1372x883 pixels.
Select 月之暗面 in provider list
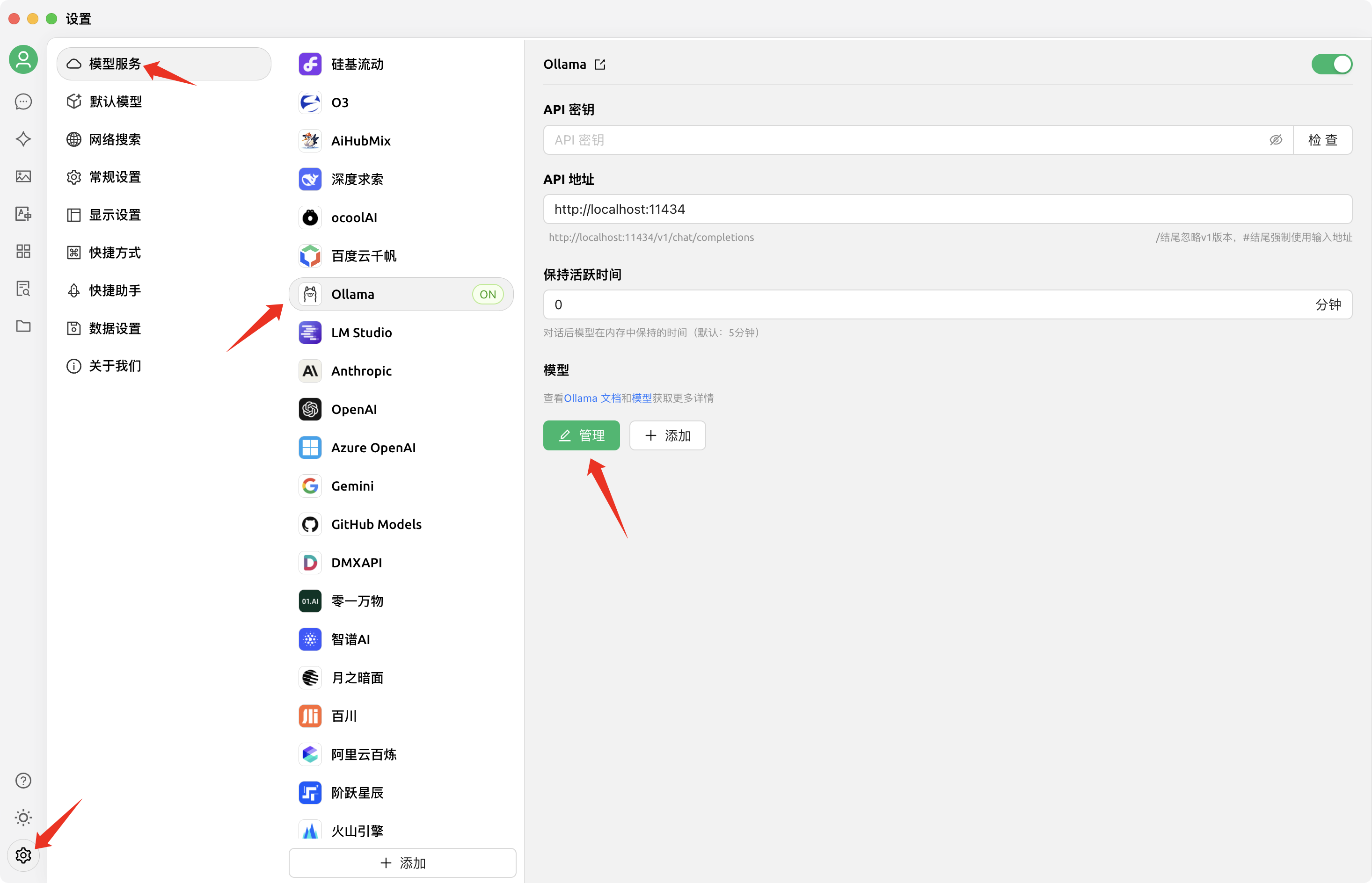pyautogui.click(x=401, y=678)
